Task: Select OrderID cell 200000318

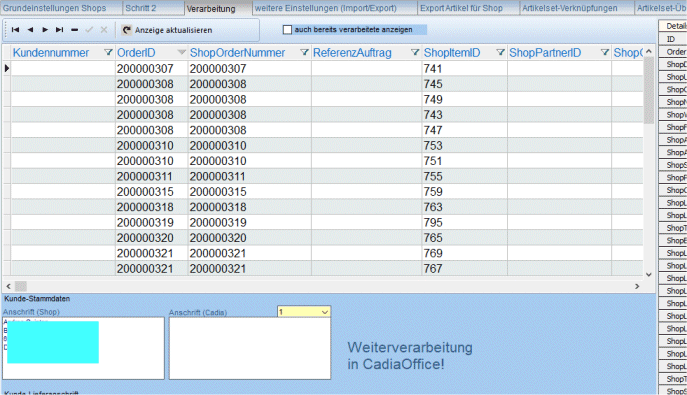Action: (152, 207)
